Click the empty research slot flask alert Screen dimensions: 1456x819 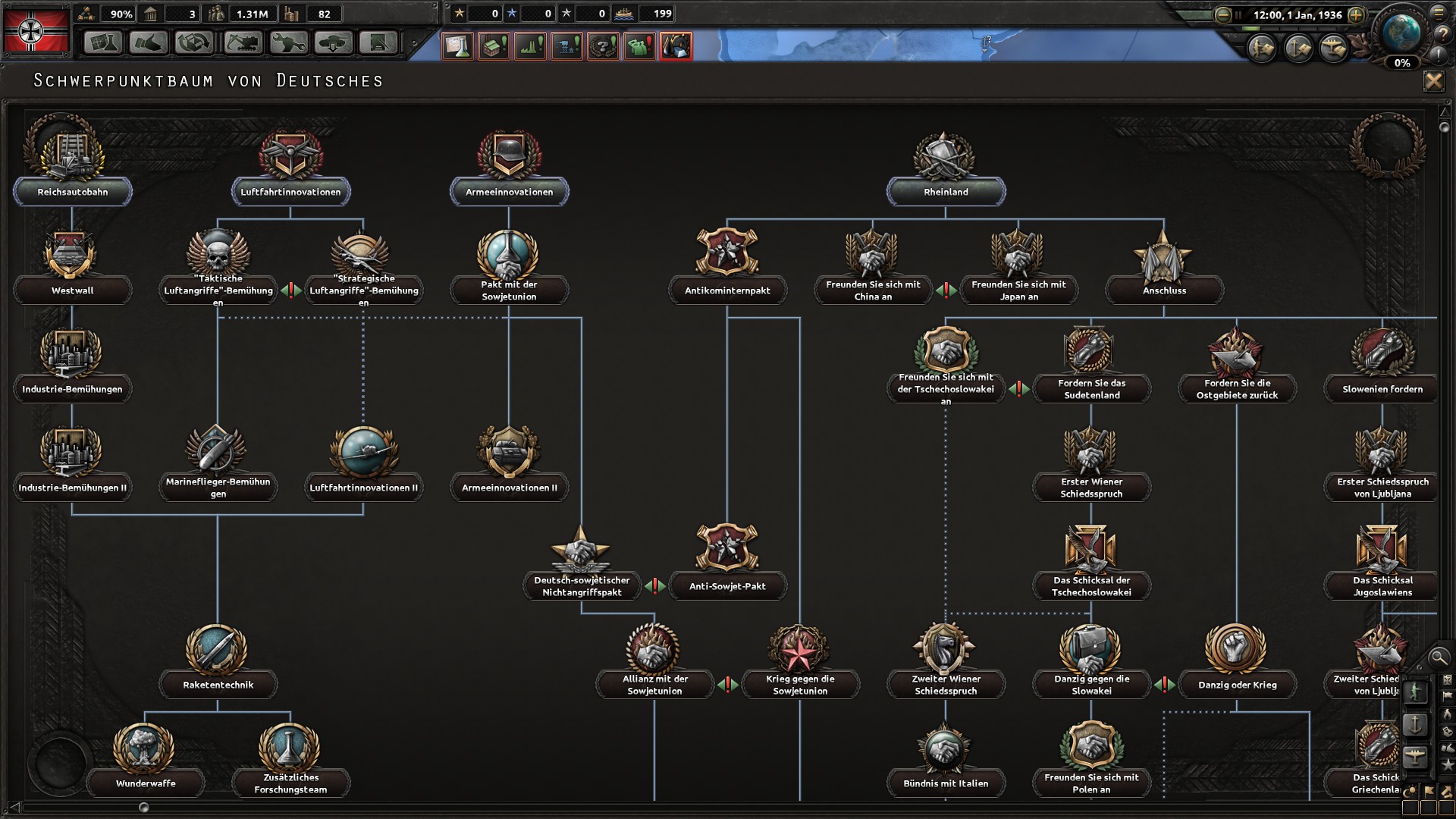[x=457, y=46]
